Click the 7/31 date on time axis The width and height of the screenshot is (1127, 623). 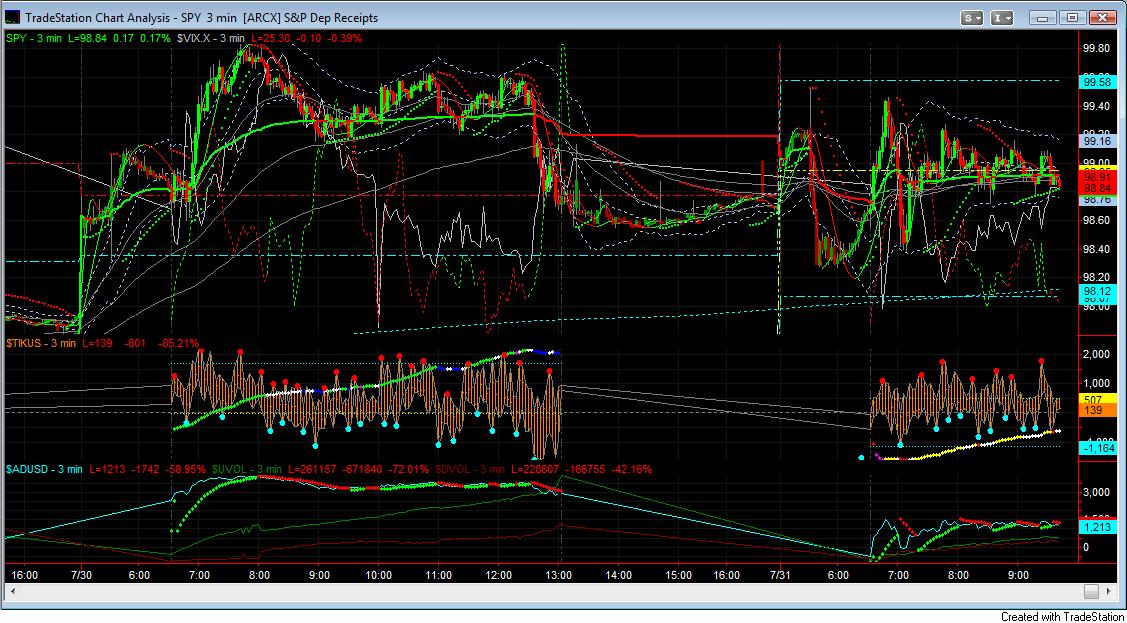[779, 575]
